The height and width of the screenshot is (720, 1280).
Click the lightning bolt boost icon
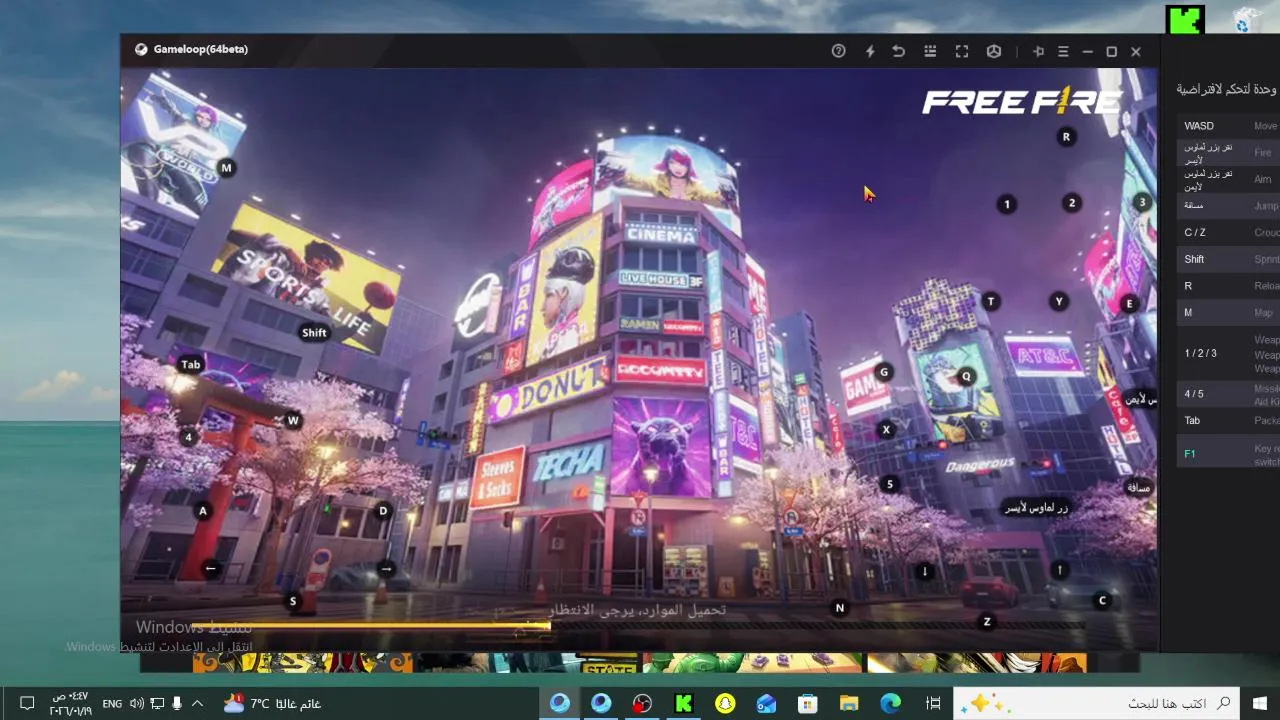coord(870,51)
